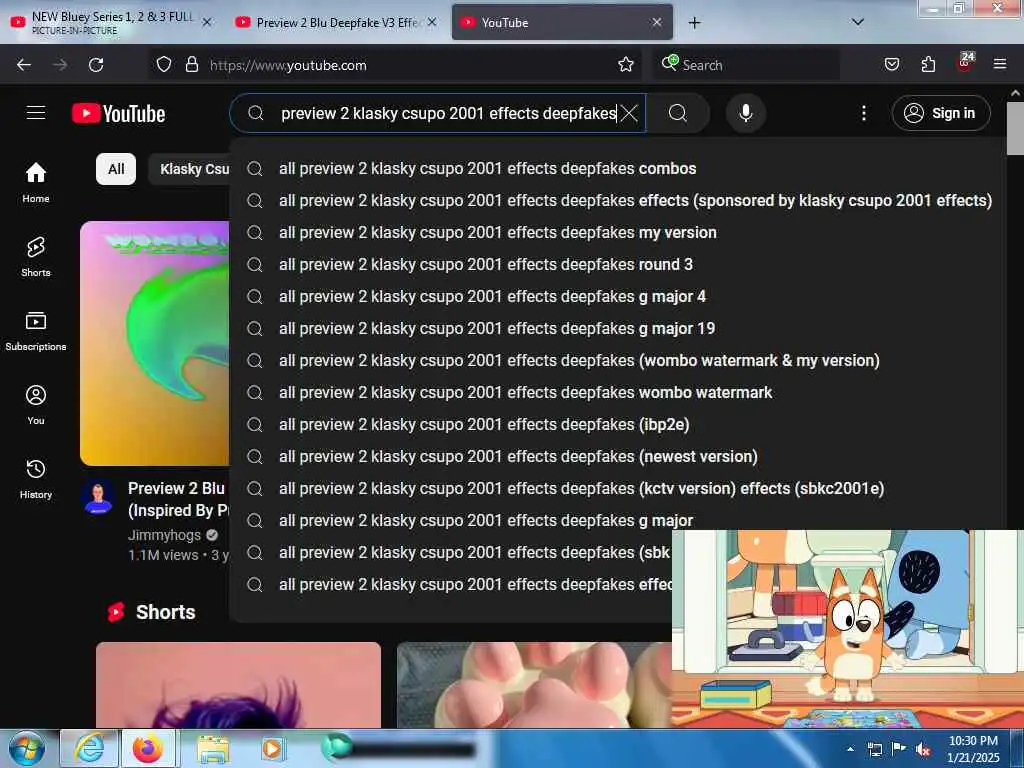The width and height of the screenshot is (1024, 768).
Task: Open YouTube settings three-dot menu
Action: 863,113
